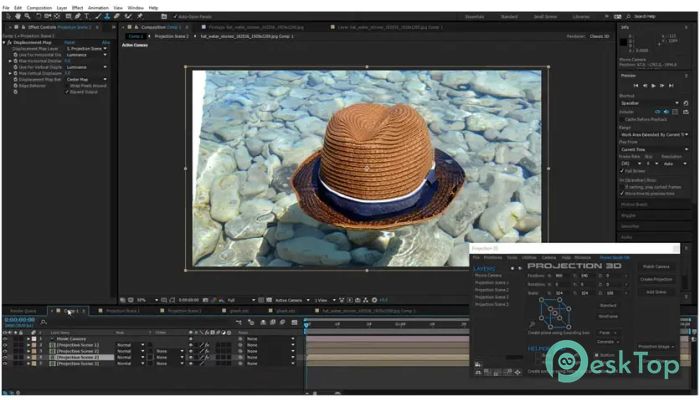700x400 pixels.
Task: Open the Composition menu
Action: pyautogui.click(x=39, y=8)
